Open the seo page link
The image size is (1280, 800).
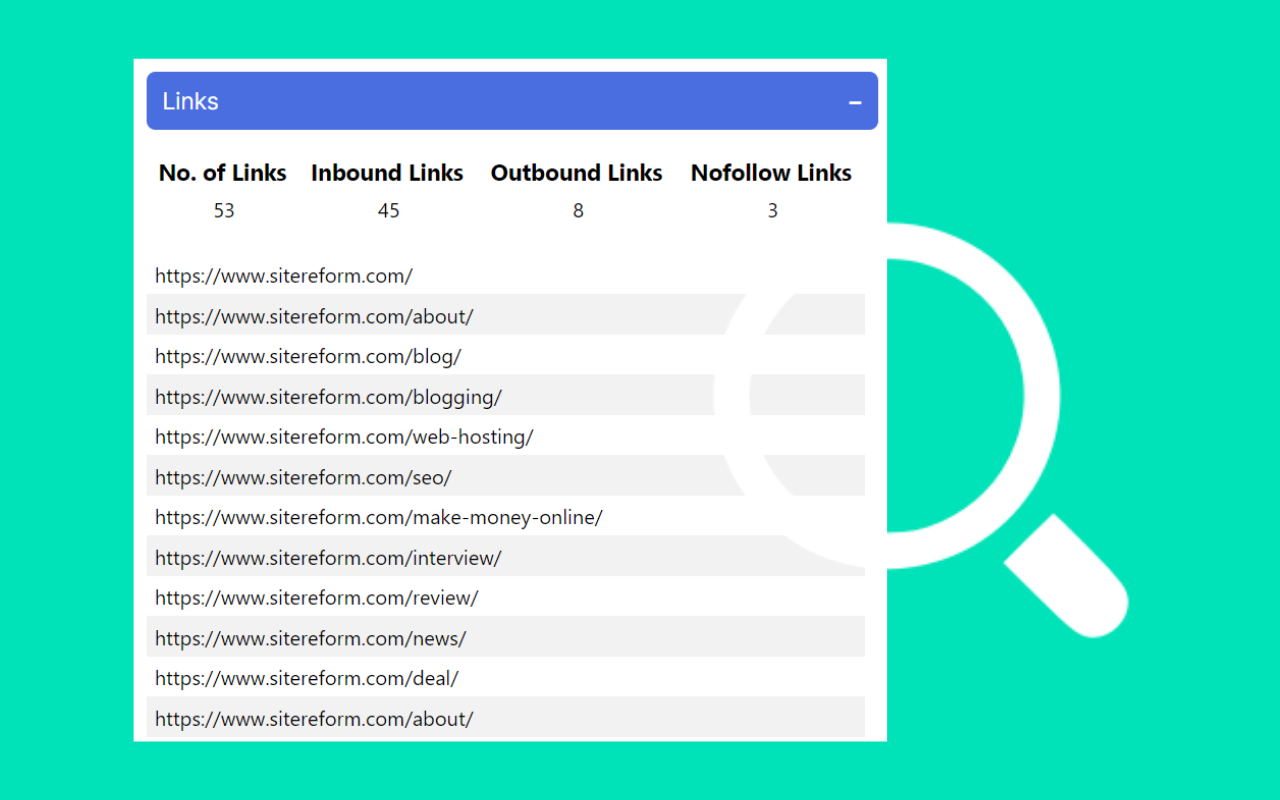(x=302, y=477)
